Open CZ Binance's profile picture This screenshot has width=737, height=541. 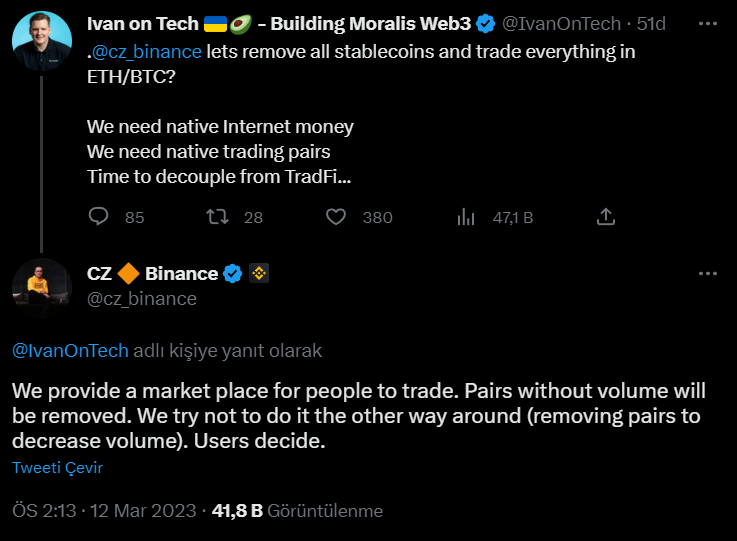[41, 288]
